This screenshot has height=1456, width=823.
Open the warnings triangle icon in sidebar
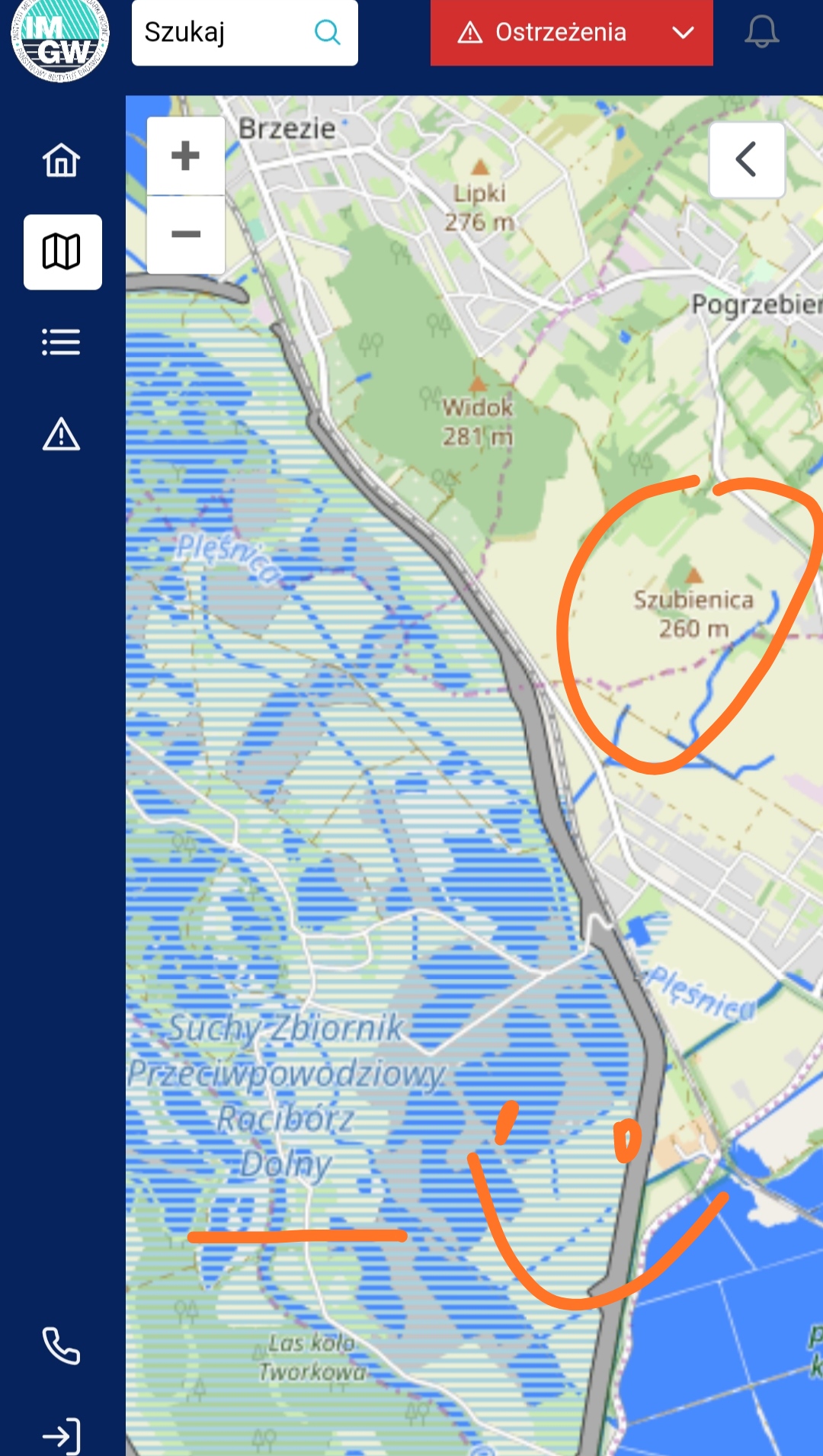coord(61,435)
